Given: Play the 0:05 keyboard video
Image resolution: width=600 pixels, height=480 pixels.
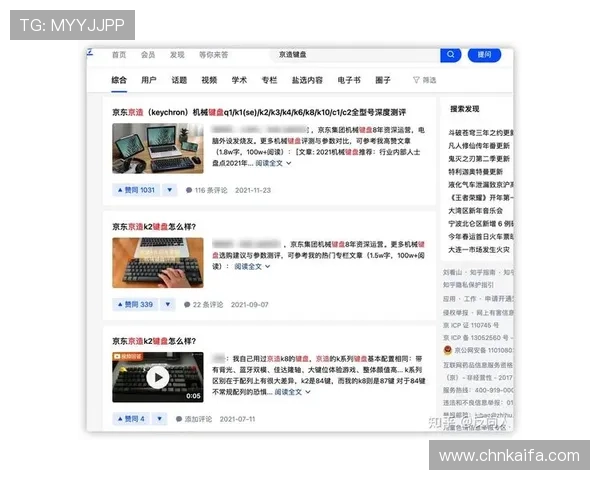Looking at the screenshot, I should click(x=158, y=377).
